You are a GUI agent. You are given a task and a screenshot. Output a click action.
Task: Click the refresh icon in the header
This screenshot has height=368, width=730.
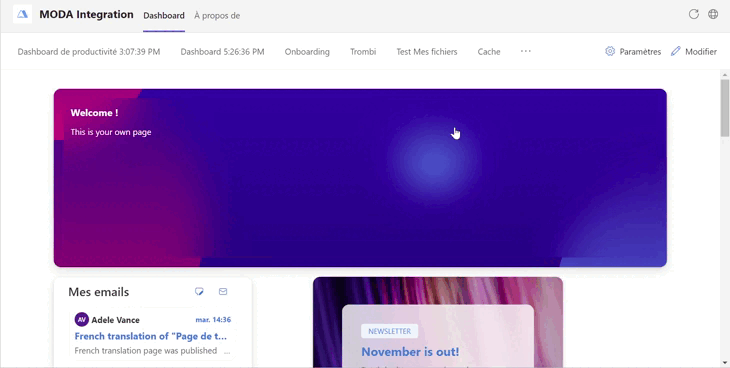(x=694, y=14)
